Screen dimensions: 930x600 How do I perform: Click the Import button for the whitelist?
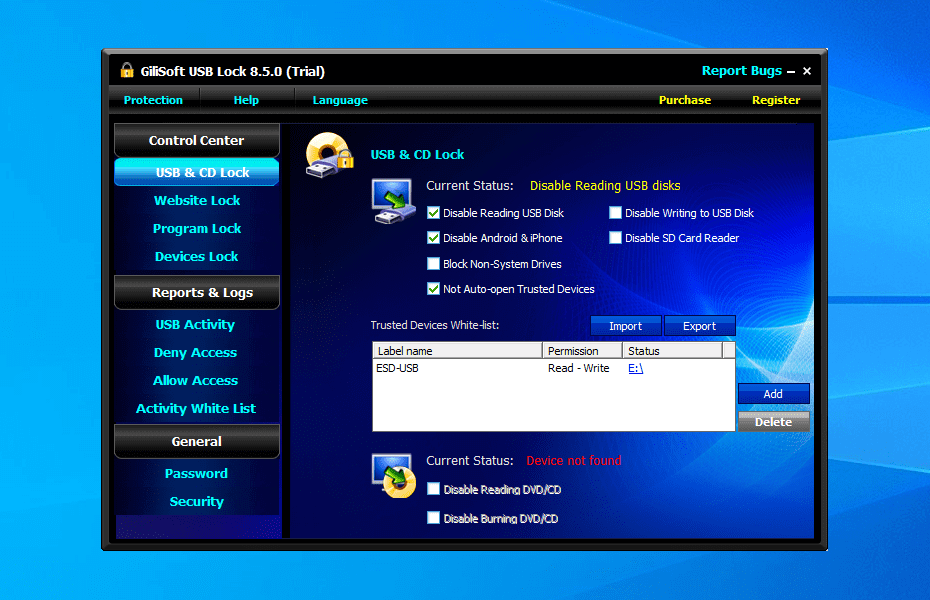point(626,326)
